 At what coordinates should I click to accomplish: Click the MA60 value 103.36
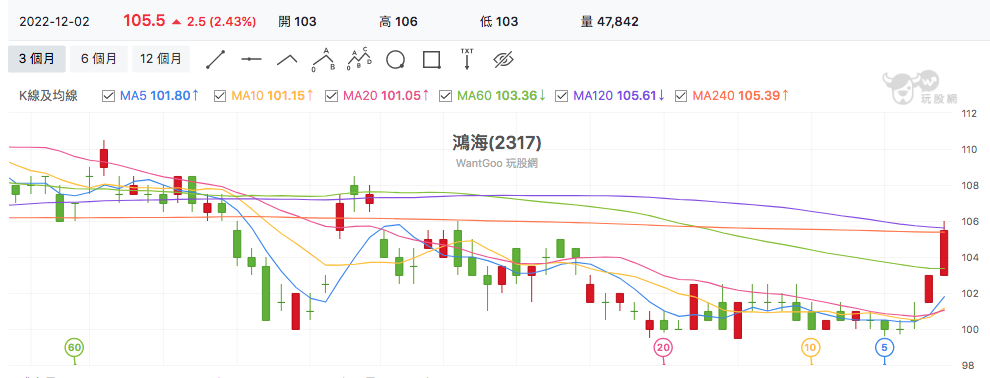pyautogui.click(x=516, y=96)
